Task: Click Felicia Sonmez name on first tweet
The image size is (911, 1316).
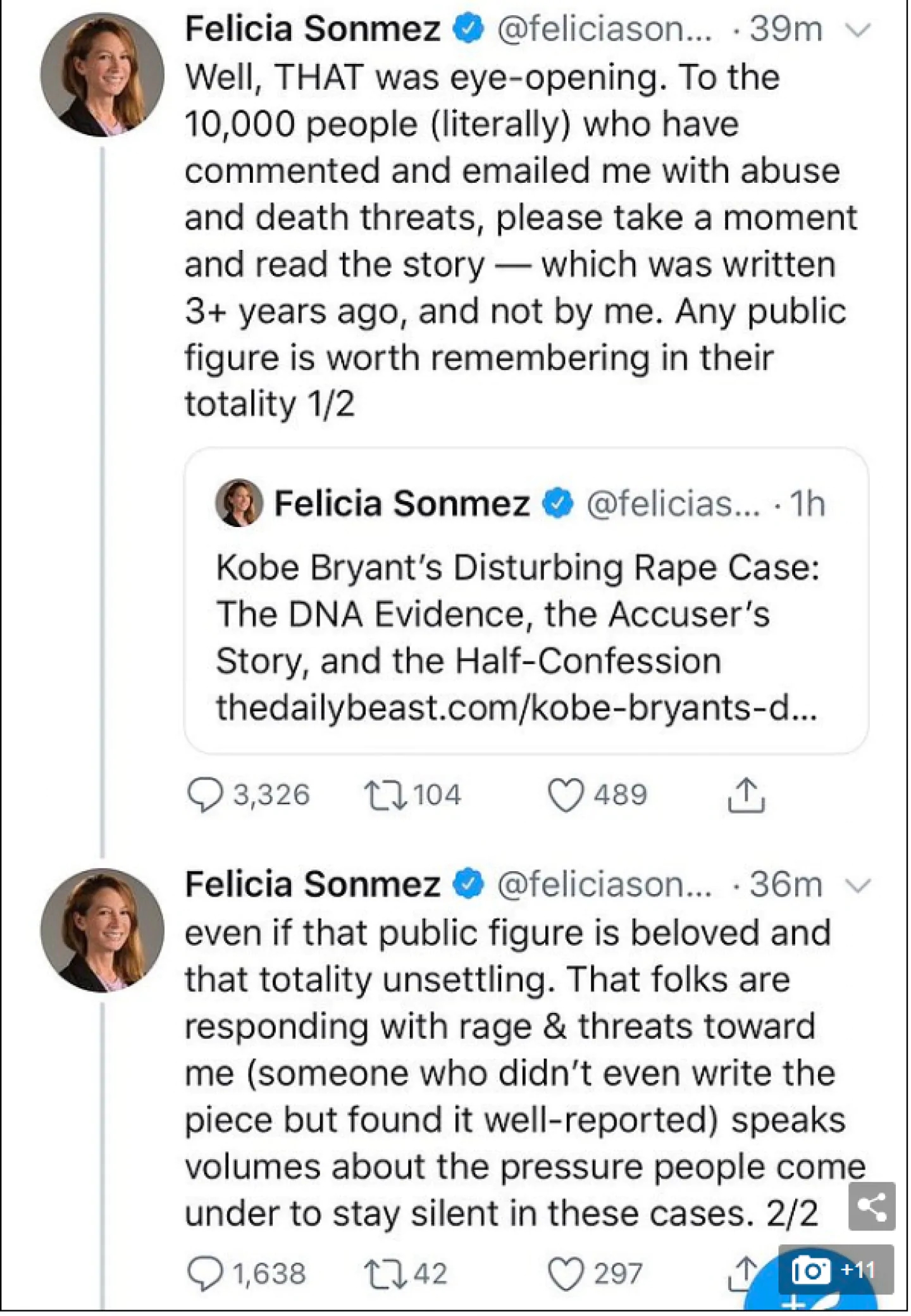Action: tap(313, 29)
